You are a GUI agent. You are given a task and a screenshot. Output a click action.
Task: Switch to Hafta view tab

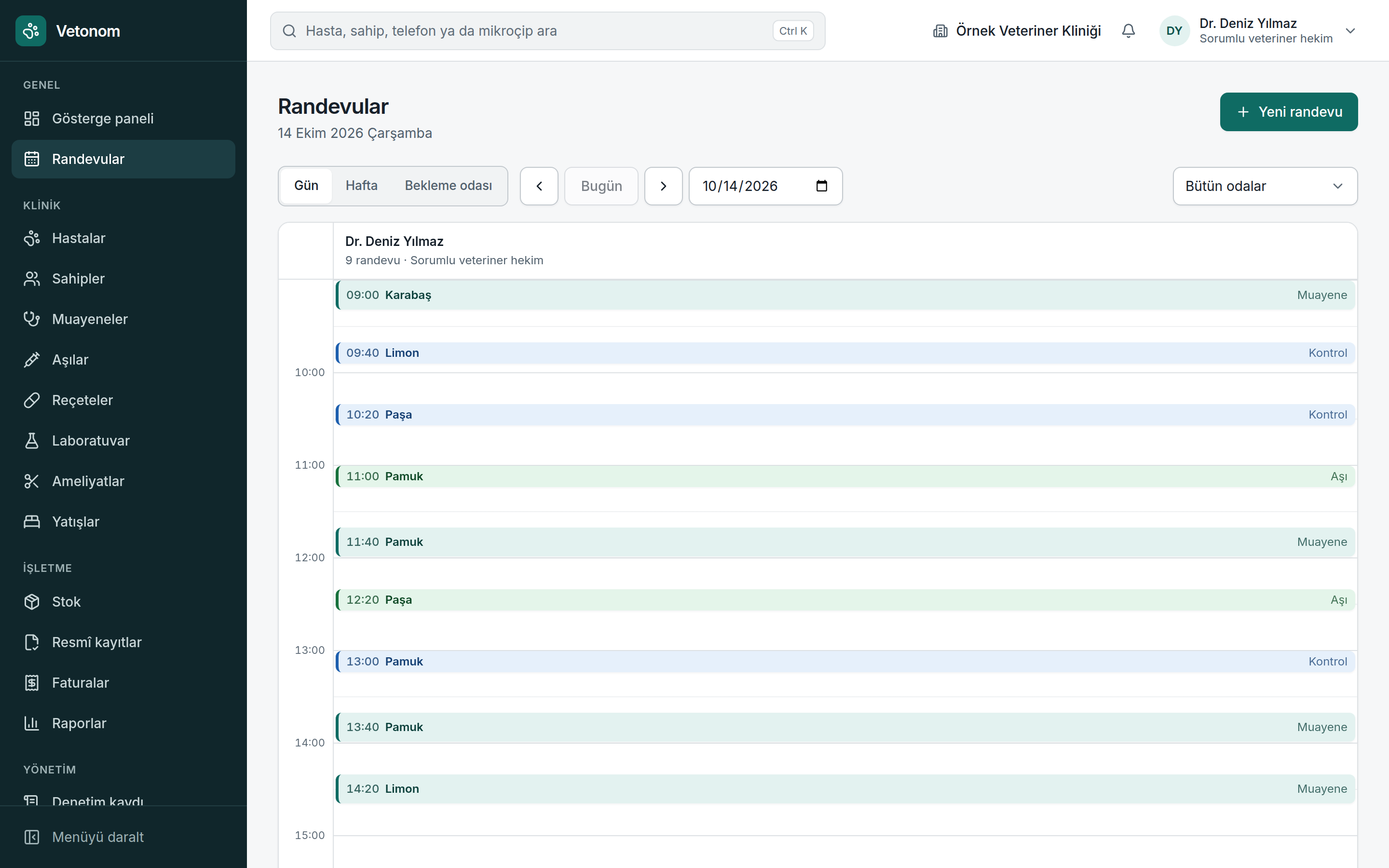362,186
